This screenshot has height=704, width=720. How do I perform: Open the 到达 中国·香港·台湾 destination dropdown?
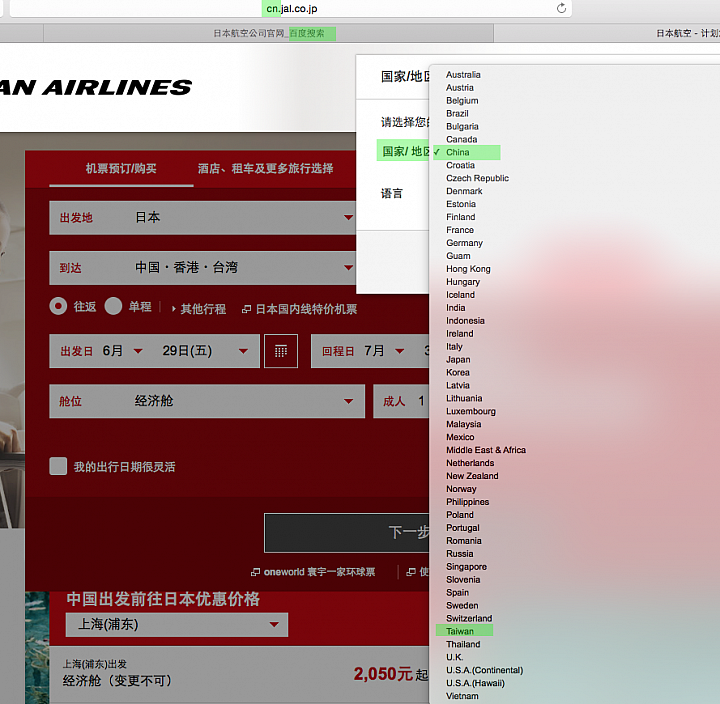point(202,268)
